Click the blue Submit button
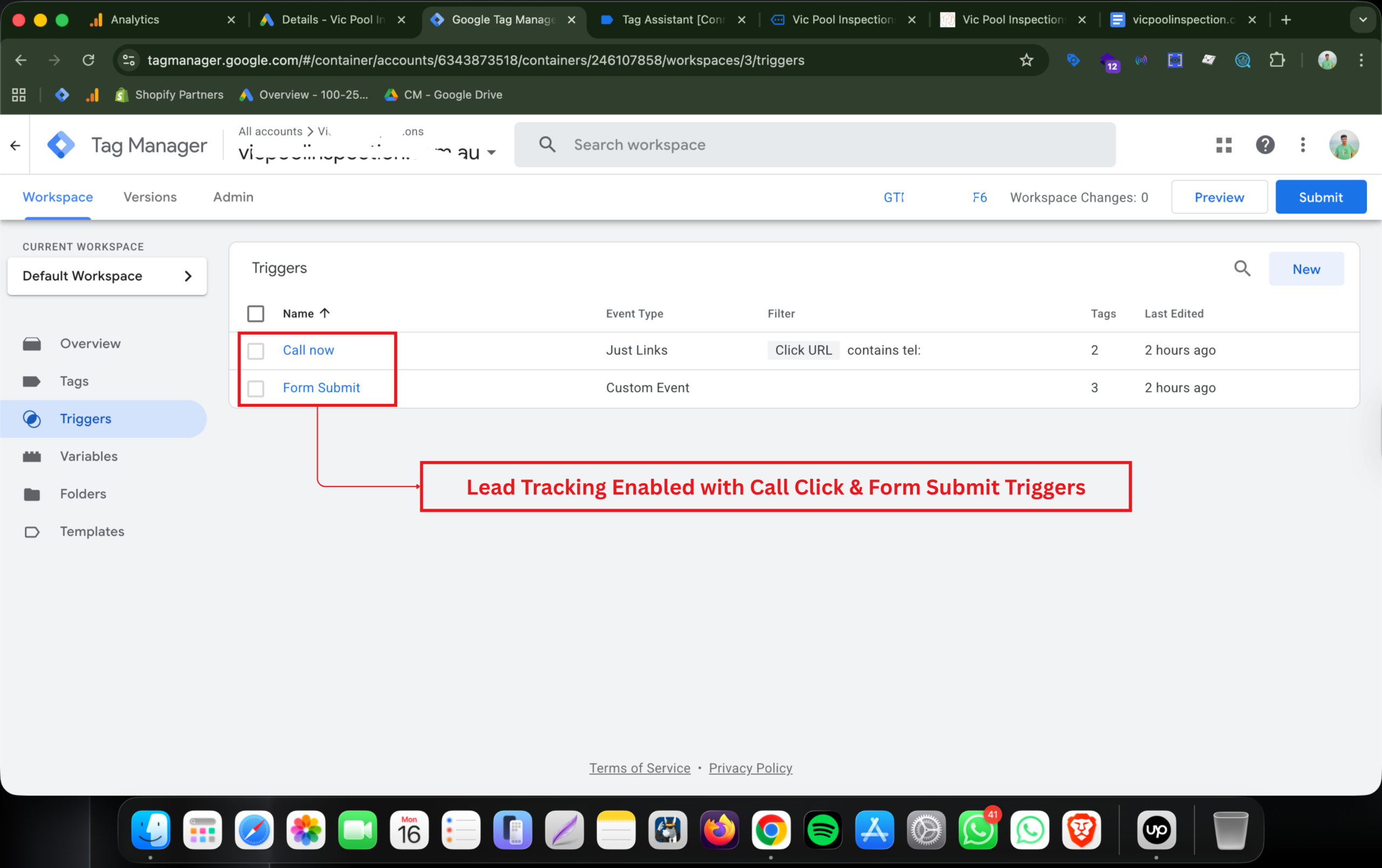Viewport: 1382px width, 868px height. 1320,198
